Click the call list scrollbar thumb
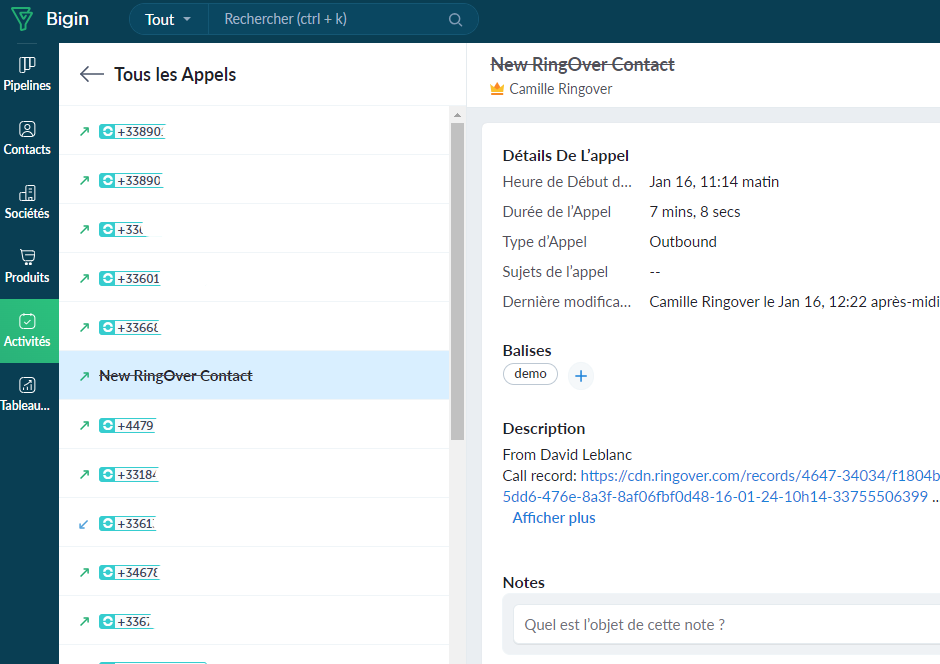 (457, 282)
